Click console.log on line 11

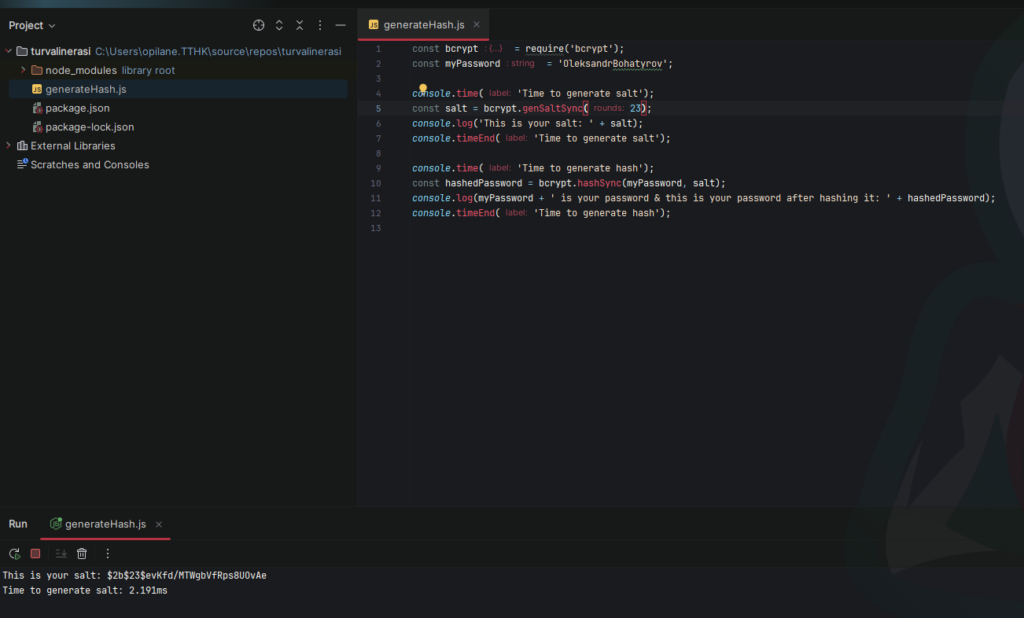(442, 198)
